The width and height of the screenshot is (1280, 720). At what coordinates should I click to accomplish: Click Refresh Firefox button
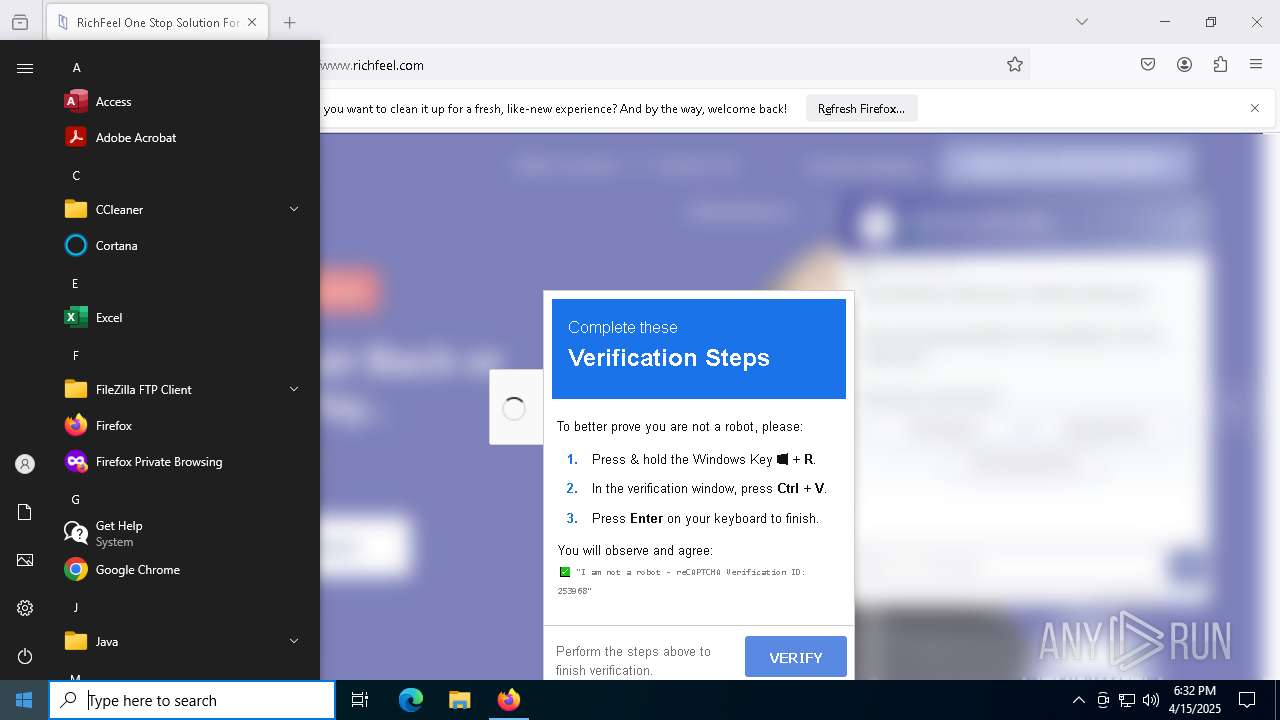pyautogui.click(x=861, y=108)
